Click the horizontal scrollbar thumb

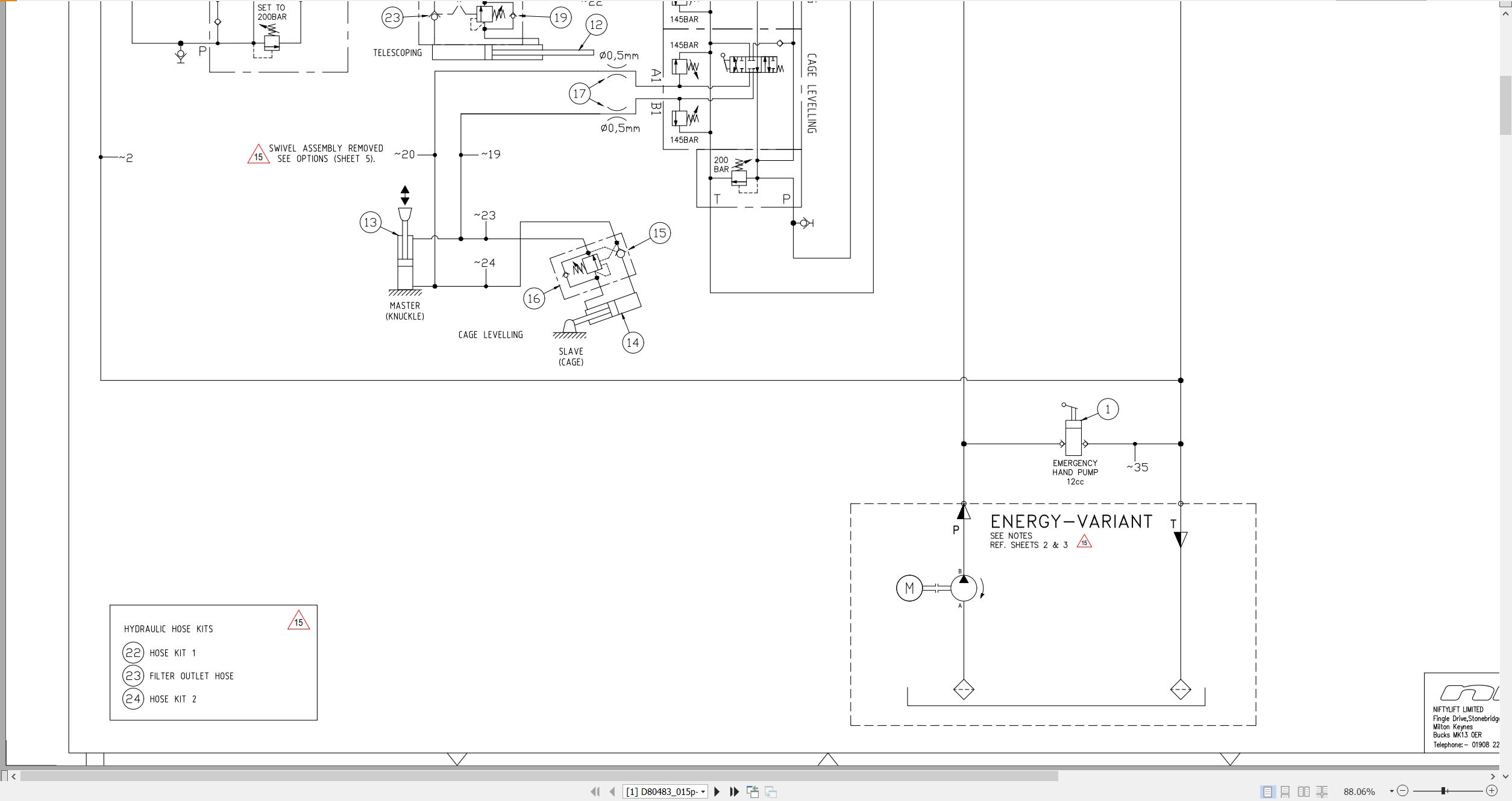pos(539,776)
